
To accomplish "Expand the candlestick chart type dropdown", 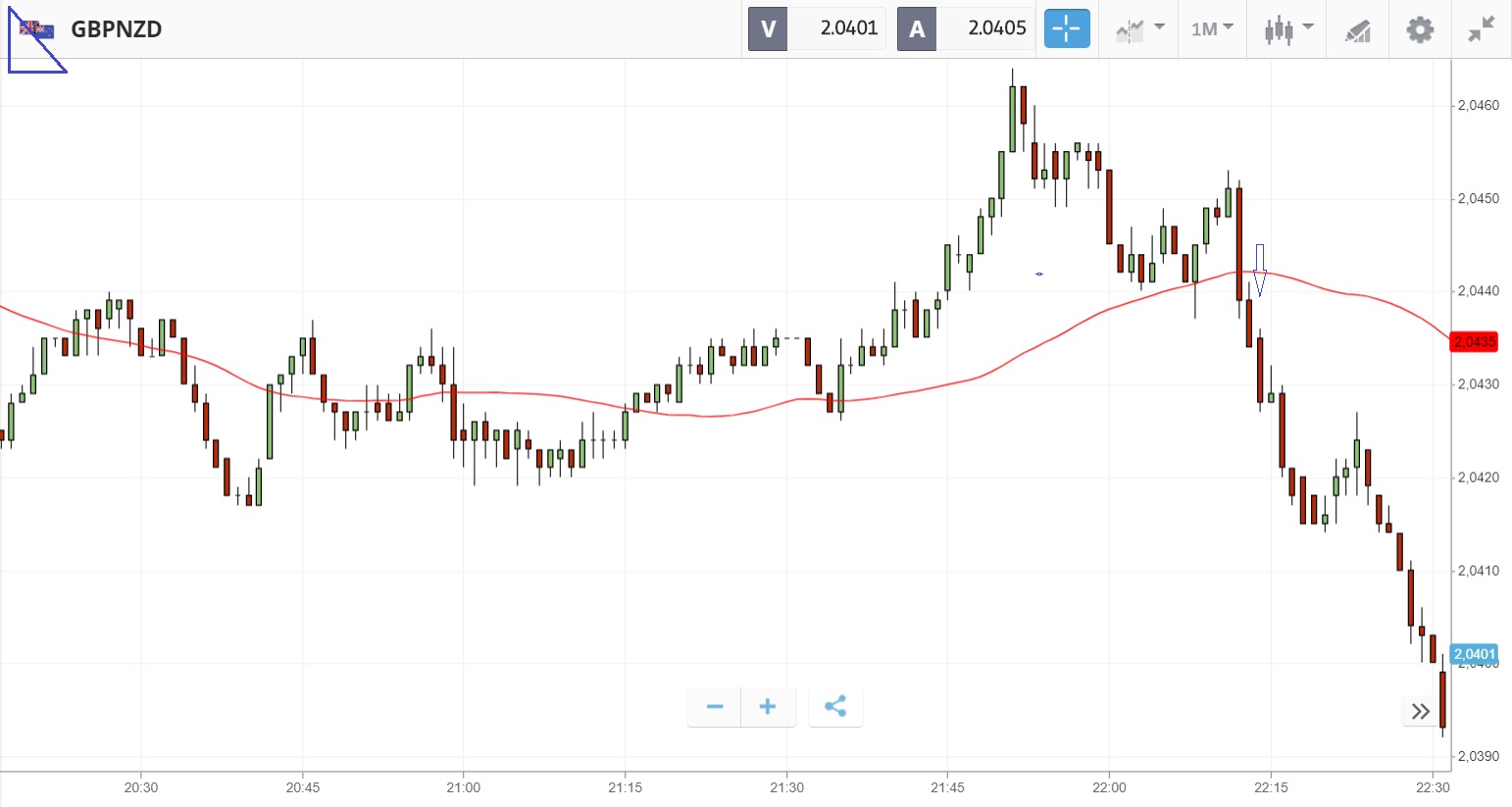I will click(x=1287, y=29).
